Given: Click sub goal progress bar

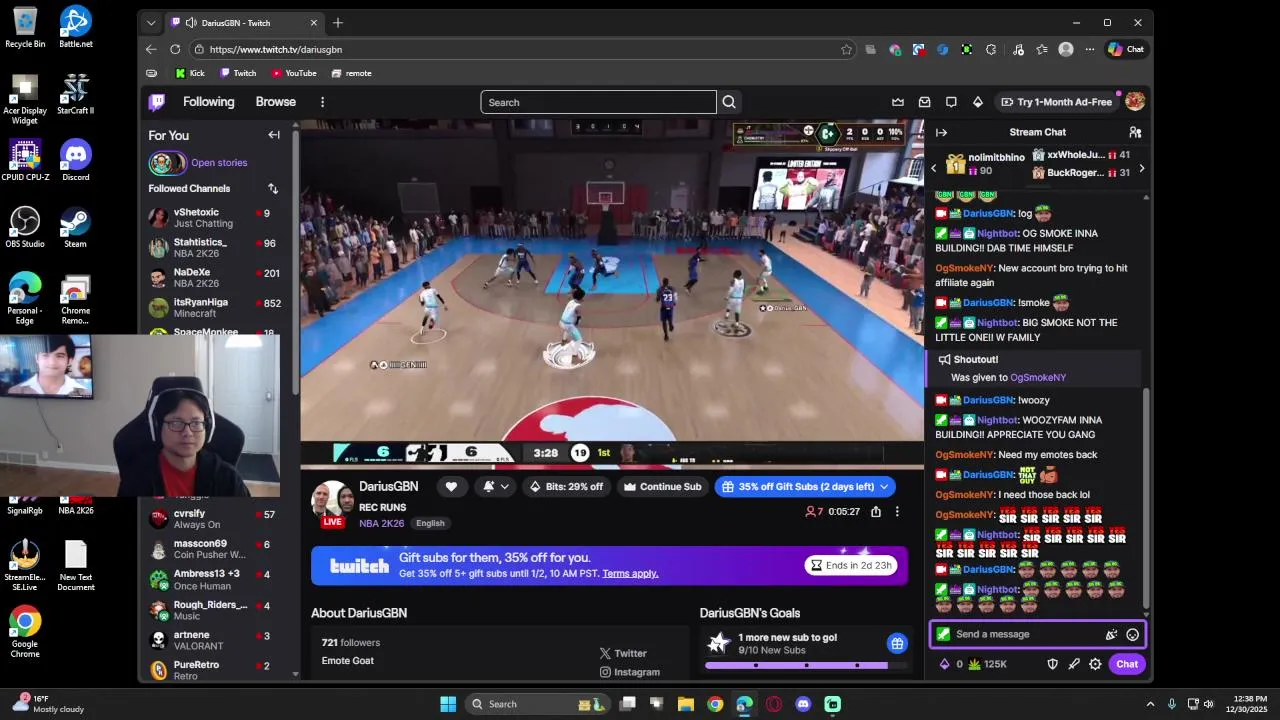Looking at the screenshot, I should click(x=804, y=665).
